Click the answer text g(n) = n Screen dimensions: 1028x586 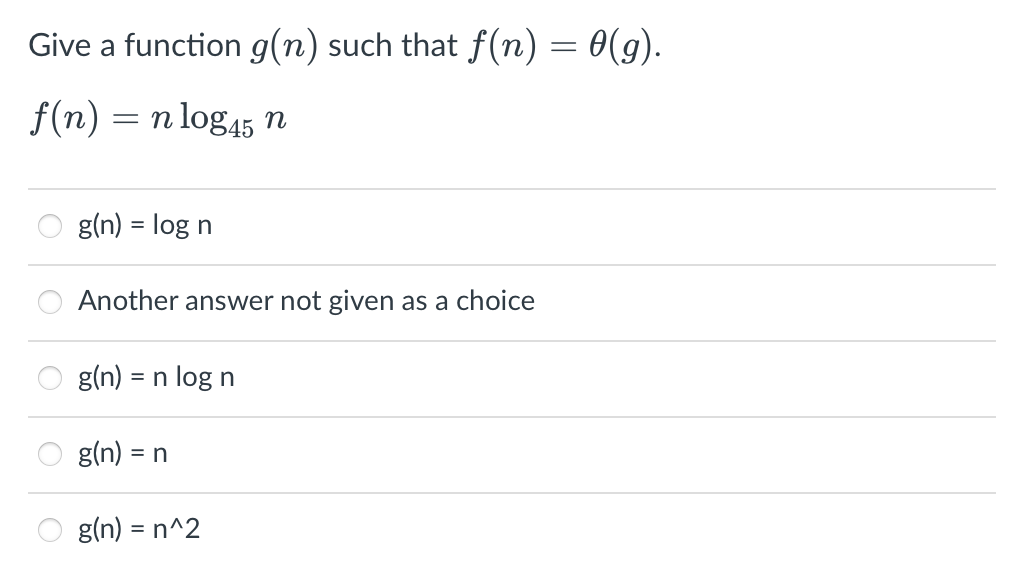click(x=122, y=453)
